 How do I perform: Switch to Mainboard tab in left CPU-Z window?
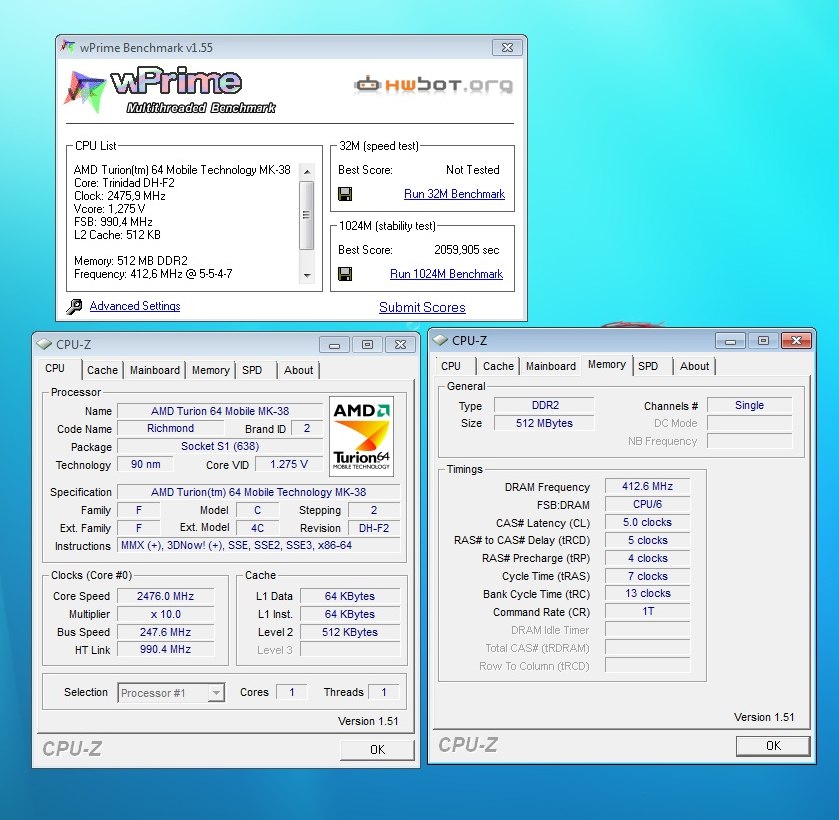[x=155, y=370]
